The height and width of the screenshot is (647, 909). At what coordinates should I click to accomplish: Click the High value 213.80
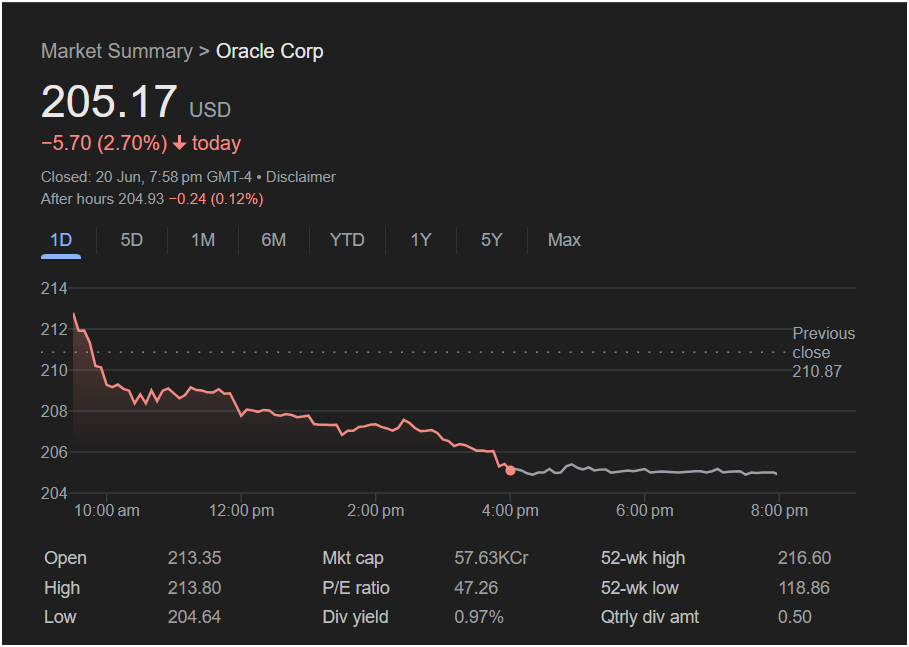195,587
